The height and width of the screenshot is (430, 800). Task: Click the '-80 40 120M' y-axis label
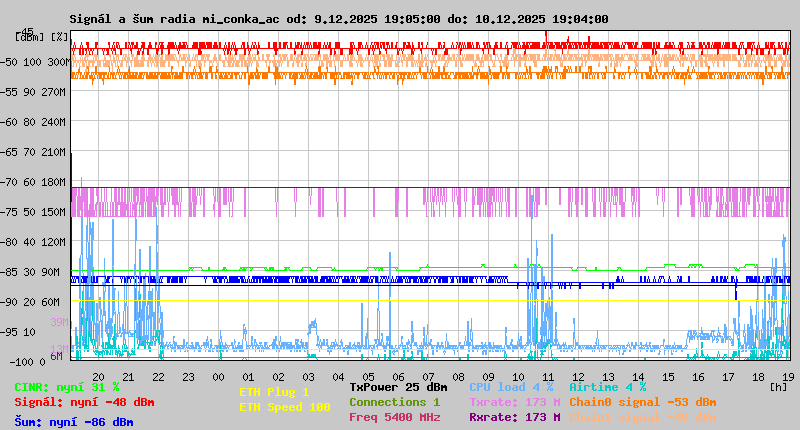tap(33, 242)
